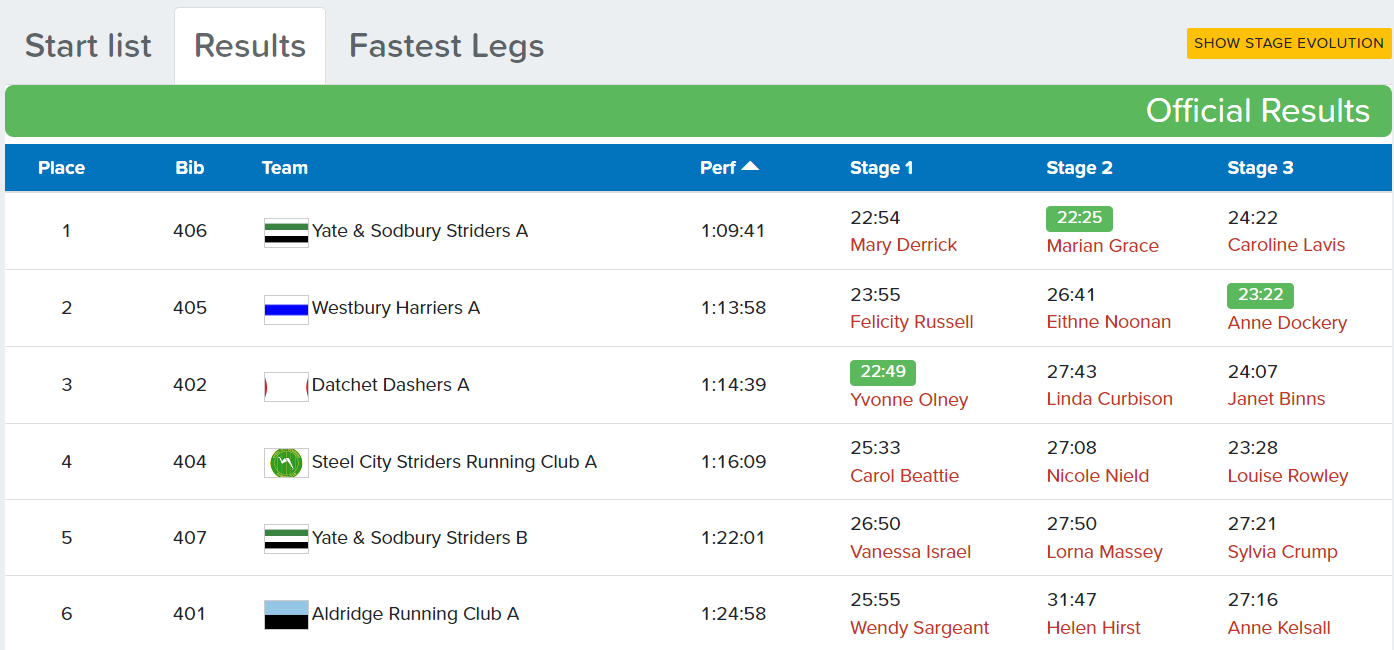Click the Yate & Sodbury Striders B flag icon
1394x650 pixels.
(x=285, y=538)
